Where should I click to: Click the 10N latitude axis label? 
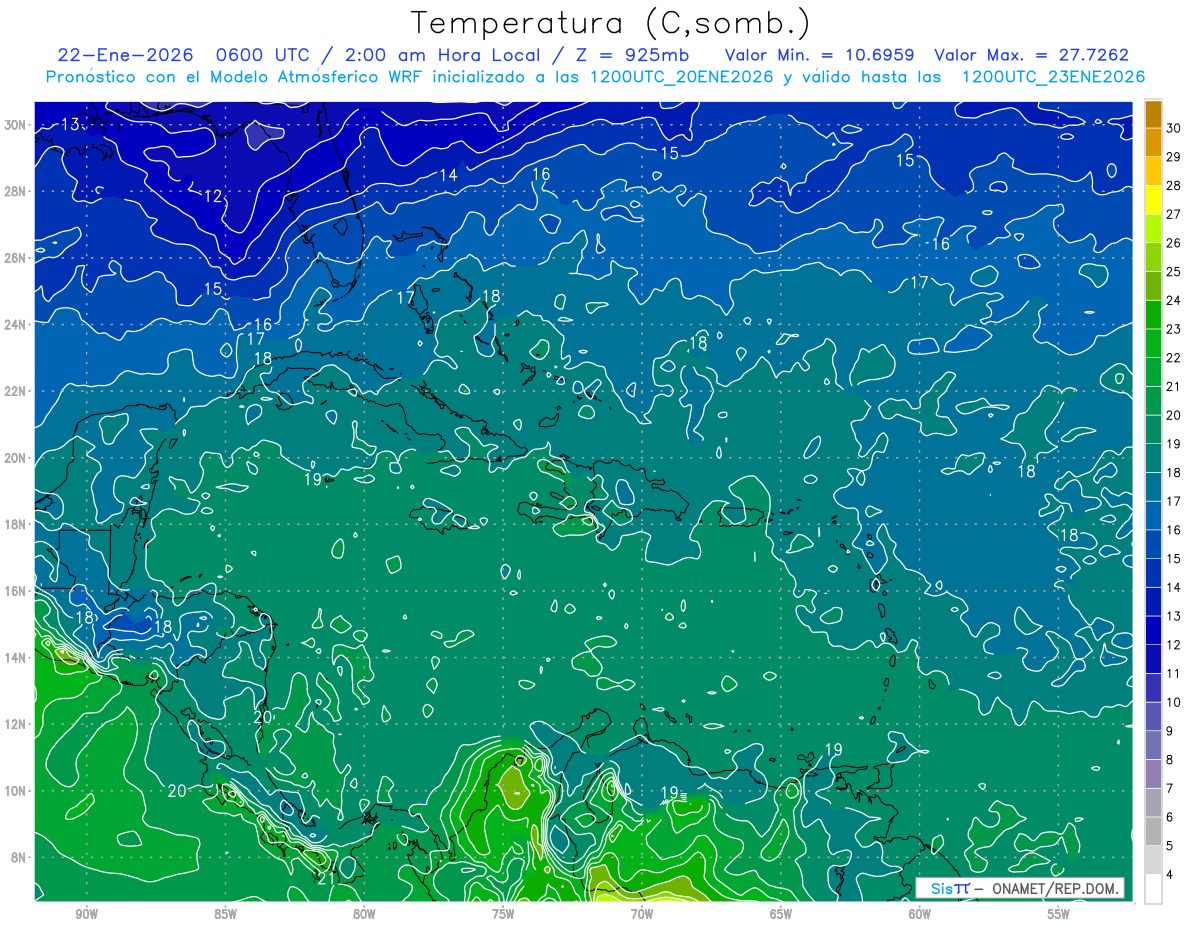pos(16,791)
